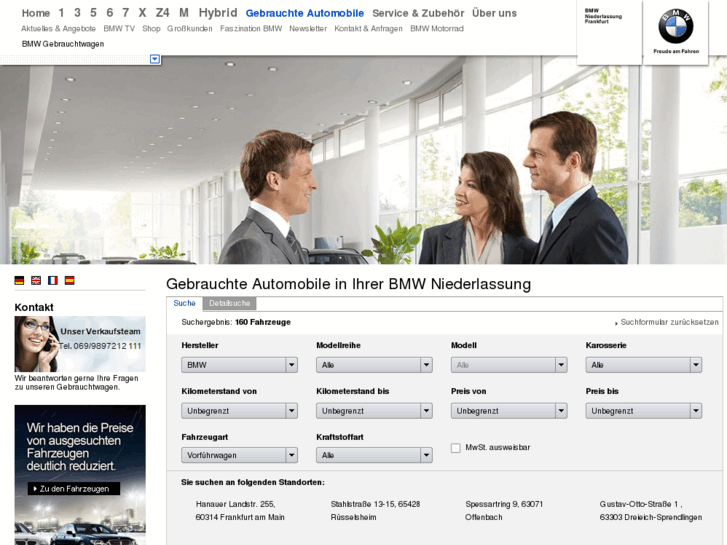Switch language to Spanish flag
The image size is (727, 545).
70,281
